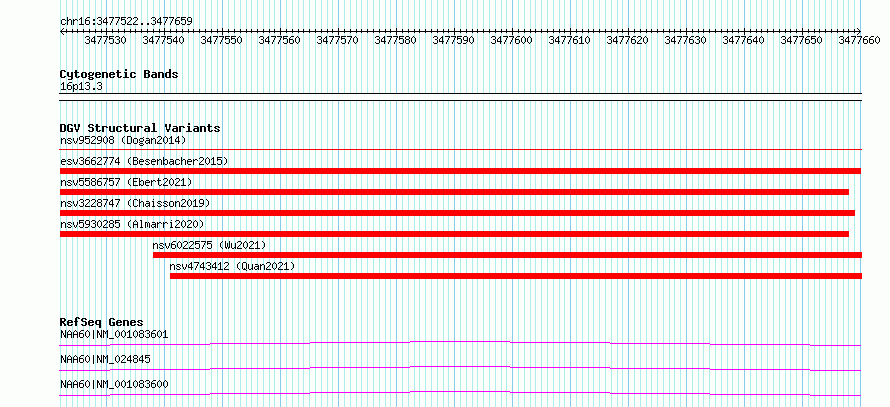This screenshot has height=407, width=890.
Task: Click ruler position 3477640
Action: point(744,40)
